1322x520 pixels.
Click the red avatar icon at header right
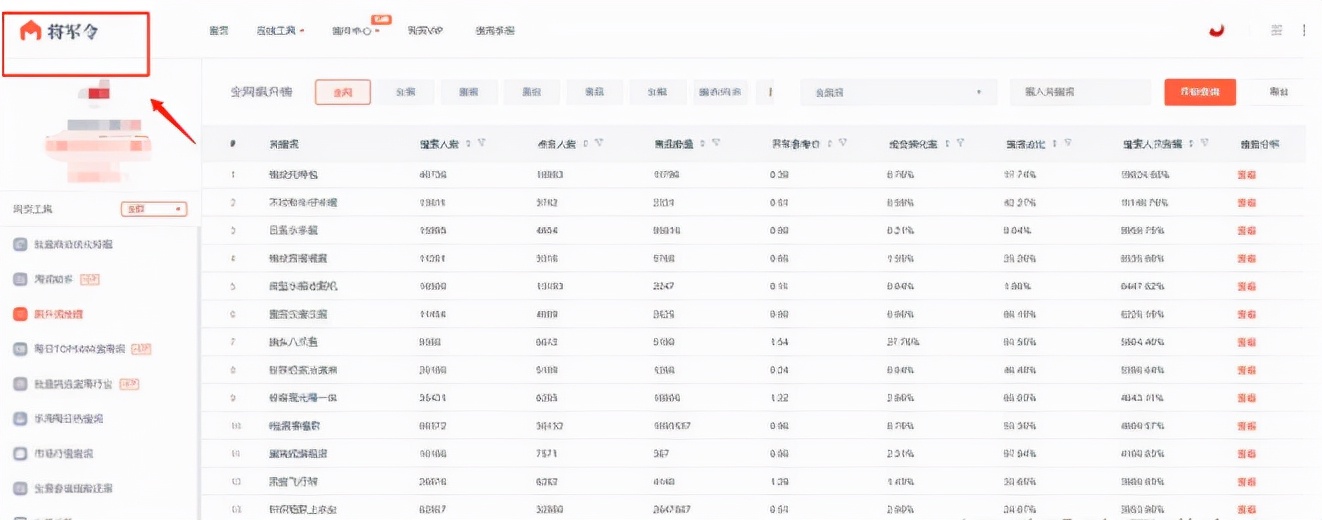tap(1217, 30)
